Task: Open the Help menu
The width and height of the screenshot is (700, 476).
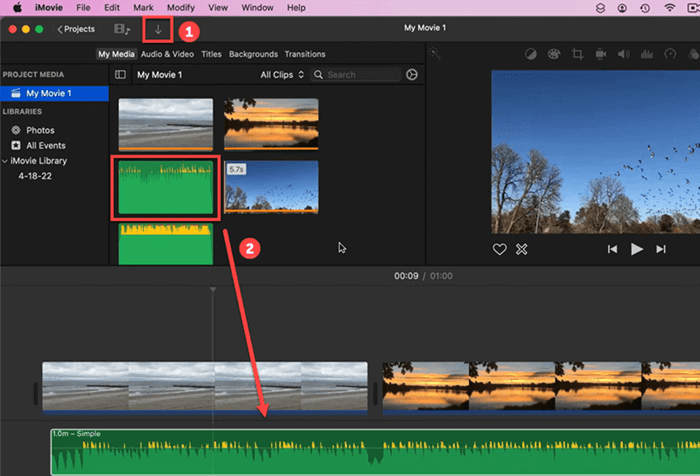Action: coord(296,8)
